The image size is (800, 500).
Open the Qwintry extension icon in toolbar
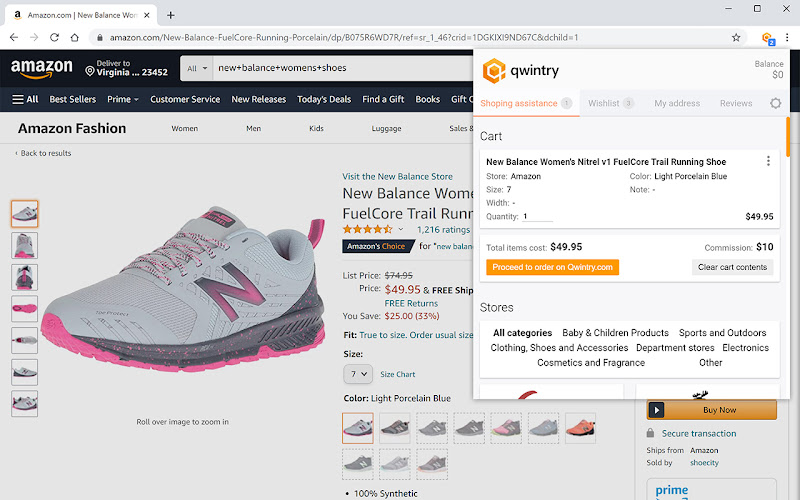click(x=768, y=38)
